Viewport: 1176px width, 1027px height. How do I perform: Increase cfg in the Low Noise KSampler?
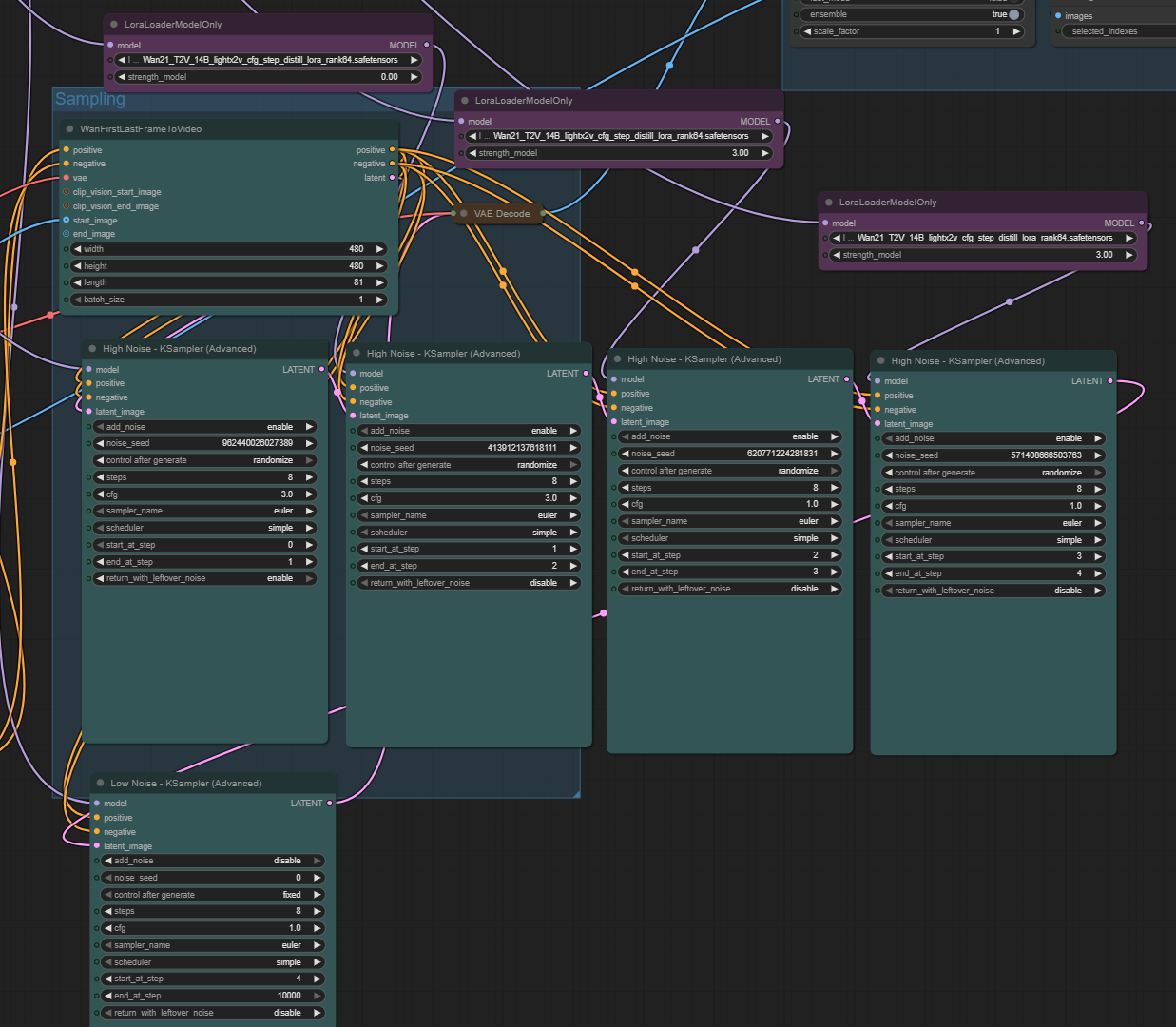pyautogui.click(x=317, y=928)
